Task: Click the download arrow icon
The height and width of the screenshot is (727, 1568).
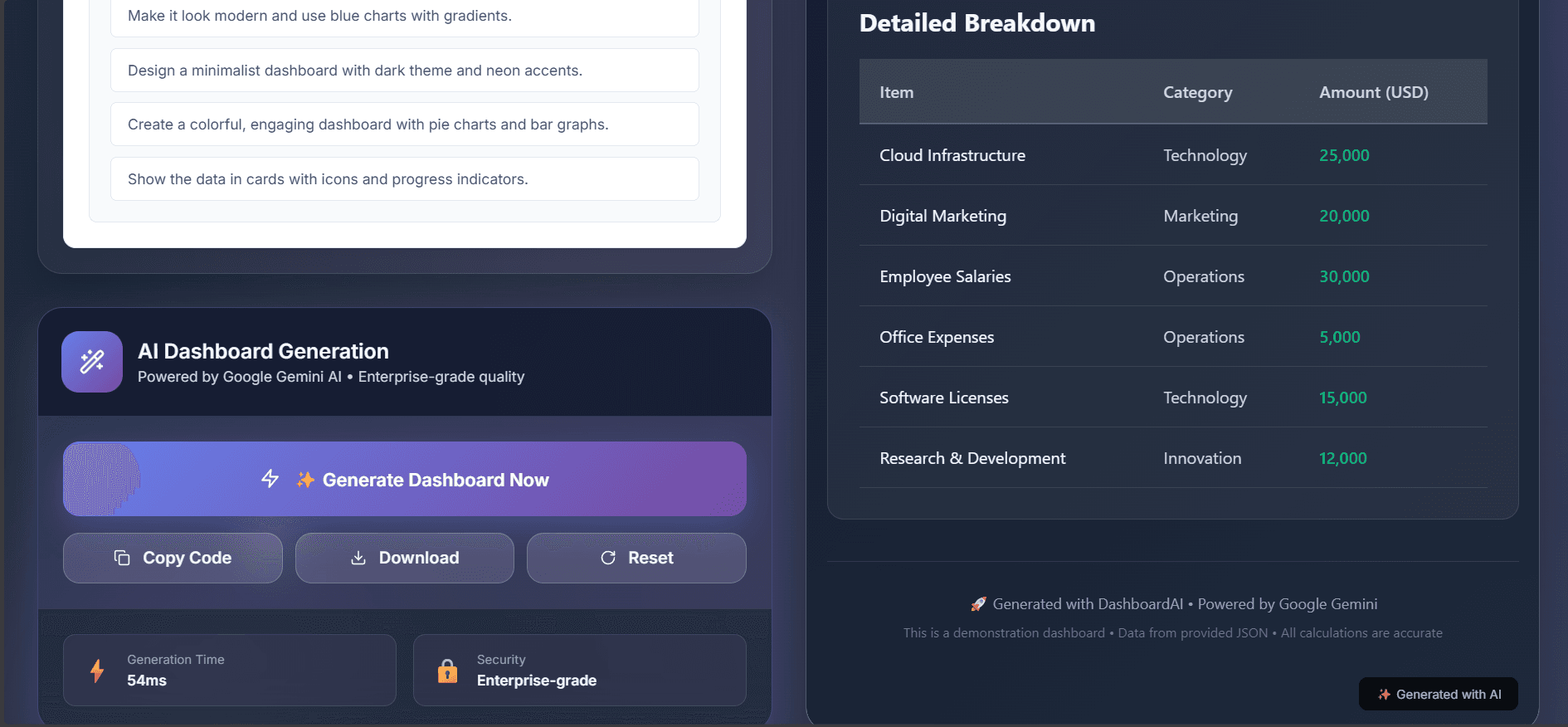Action: 358,558
